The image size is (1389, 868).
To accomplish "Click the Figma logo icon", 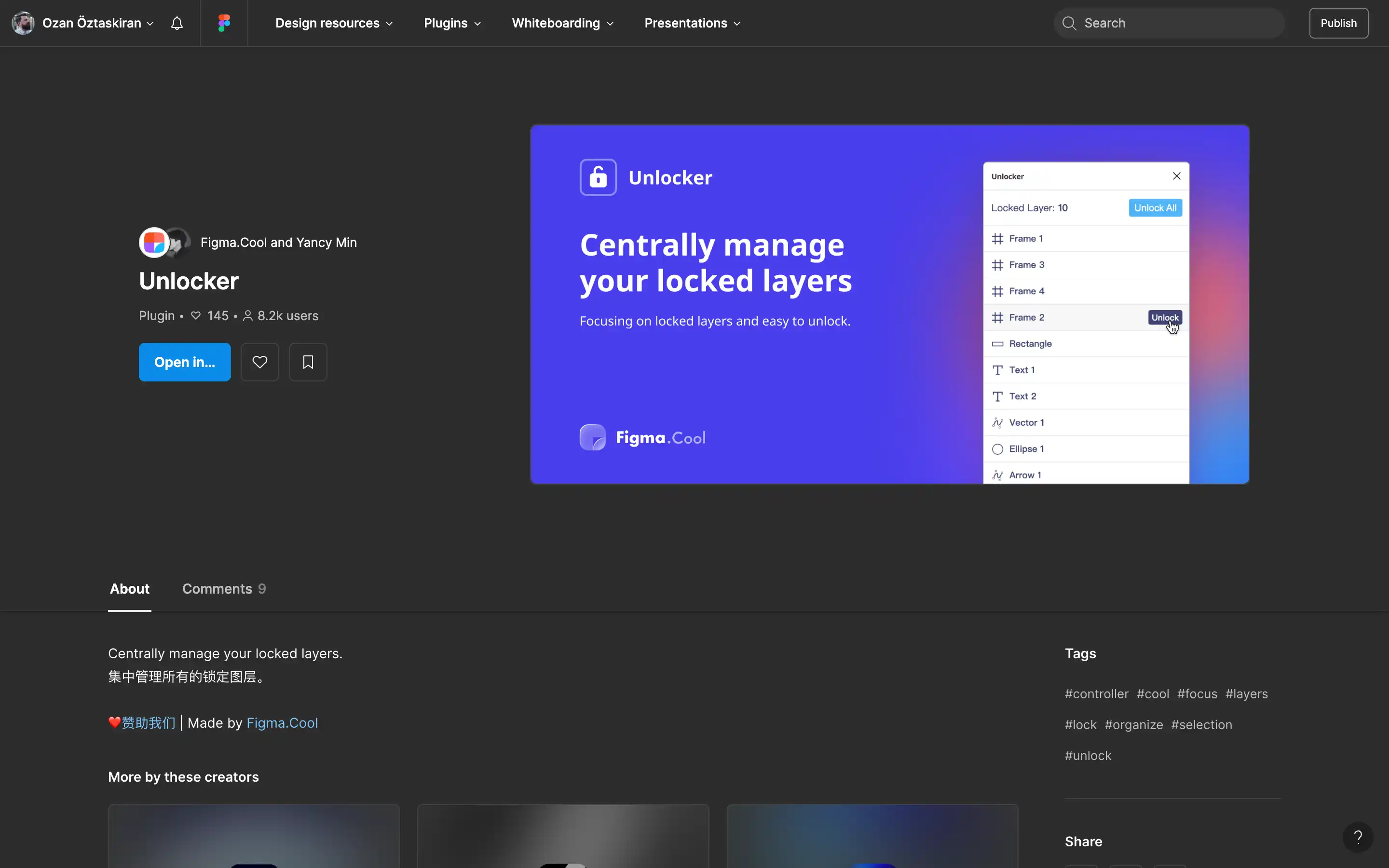I will (224, 23).
